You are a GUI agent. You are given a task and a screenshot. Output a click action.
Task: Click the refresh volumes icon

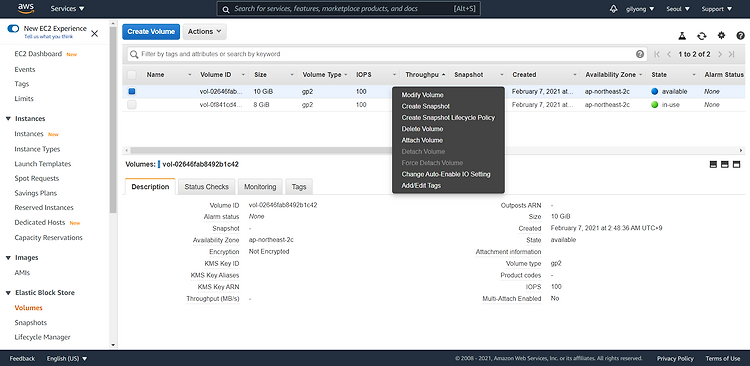(x=701, y=36)
